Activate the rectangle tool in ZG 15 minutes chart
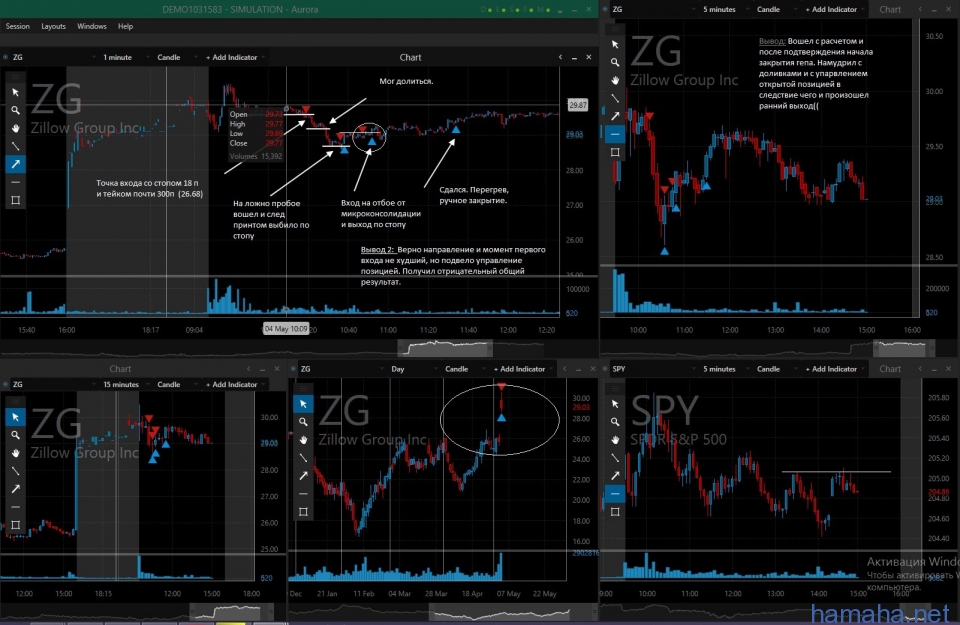Viewport: 960px width, 625px height. 15,525
